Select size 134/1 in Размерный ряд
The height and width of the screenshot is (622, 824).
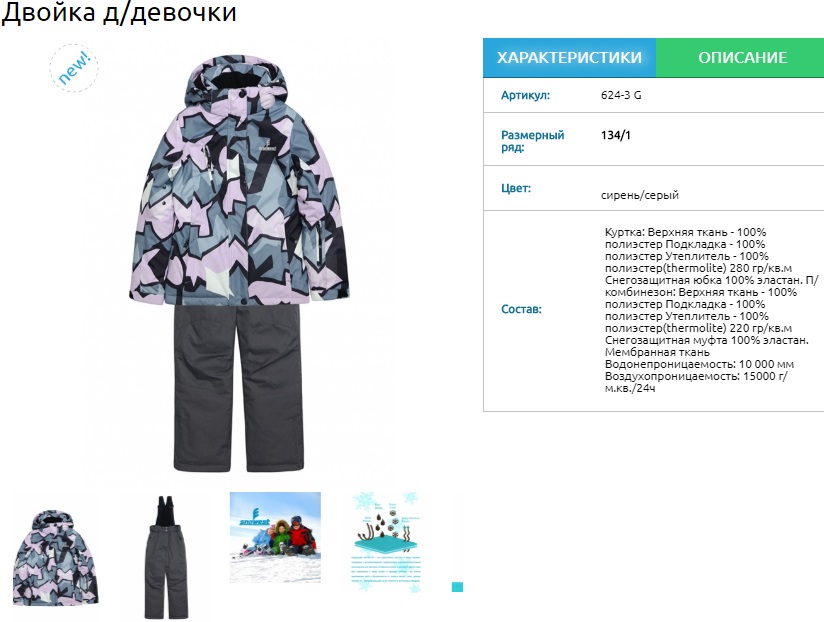pyautogui.click(x=615, y=135)
